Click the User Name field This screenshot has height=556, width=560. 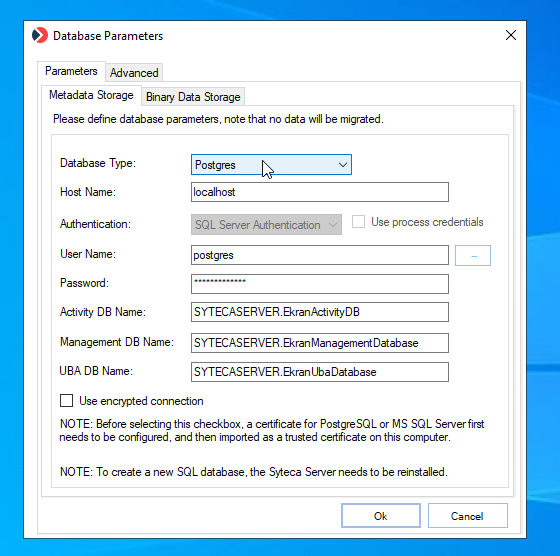[x=320, y=255]
